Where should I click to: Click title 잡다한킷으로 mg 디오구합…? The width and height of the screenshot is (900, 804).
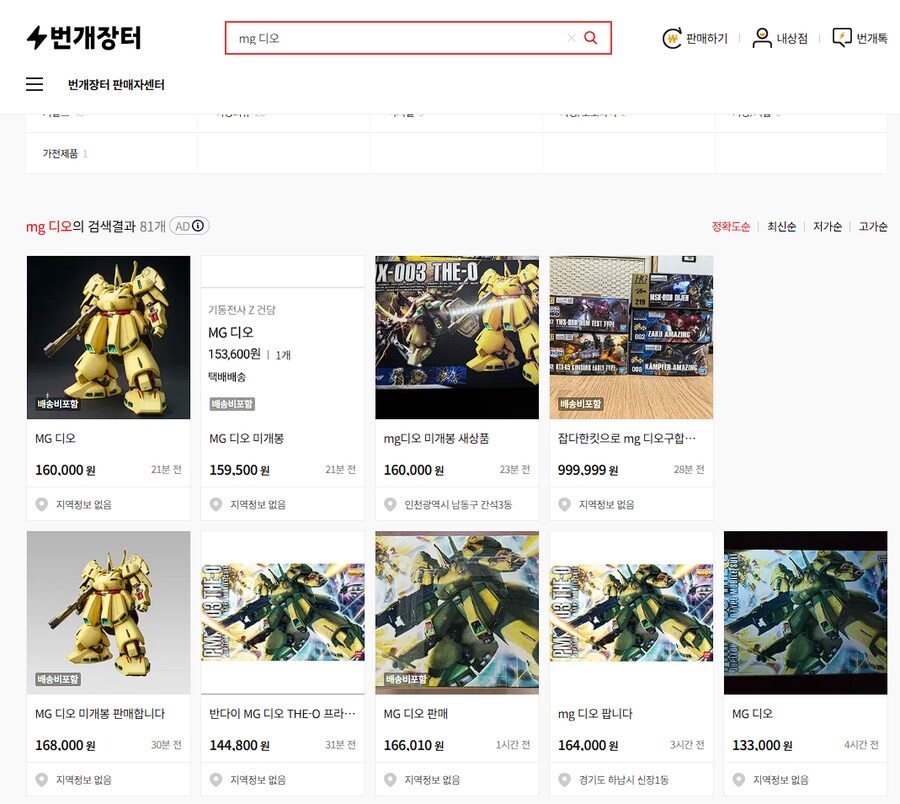(627, 438)
